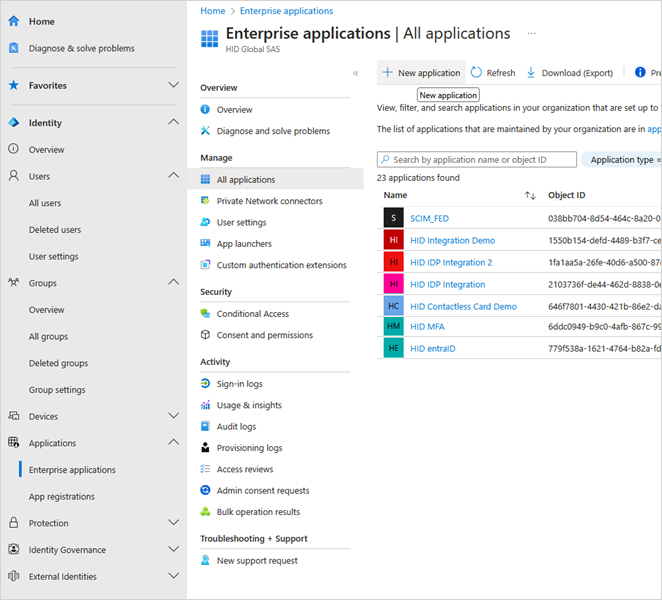The height and width of the screenshot is (600, 662).
Task: Click the New application button
Action: (421, 73)
